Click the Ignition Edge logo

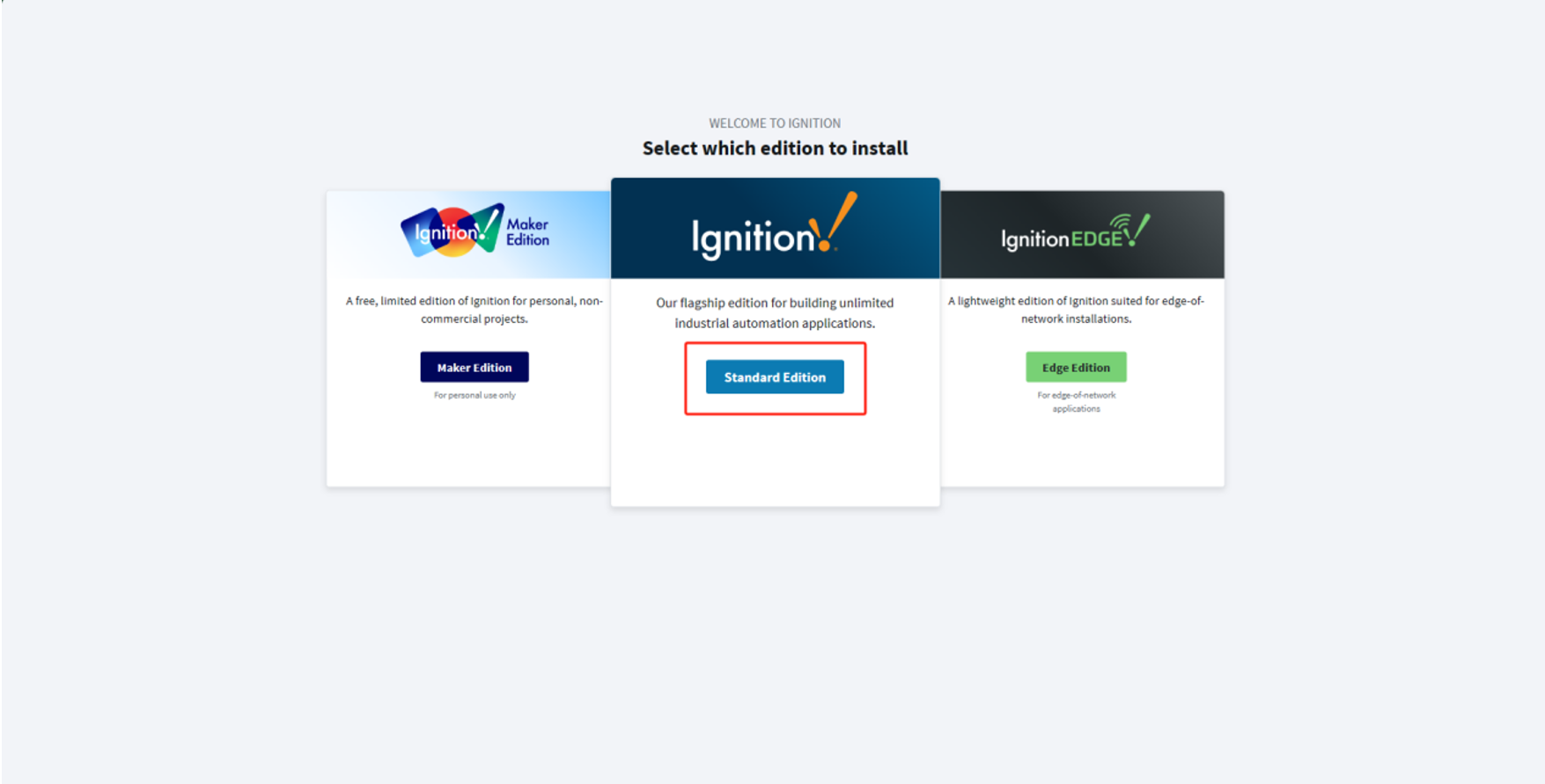pyautogui.click(x=1076, y=233)
